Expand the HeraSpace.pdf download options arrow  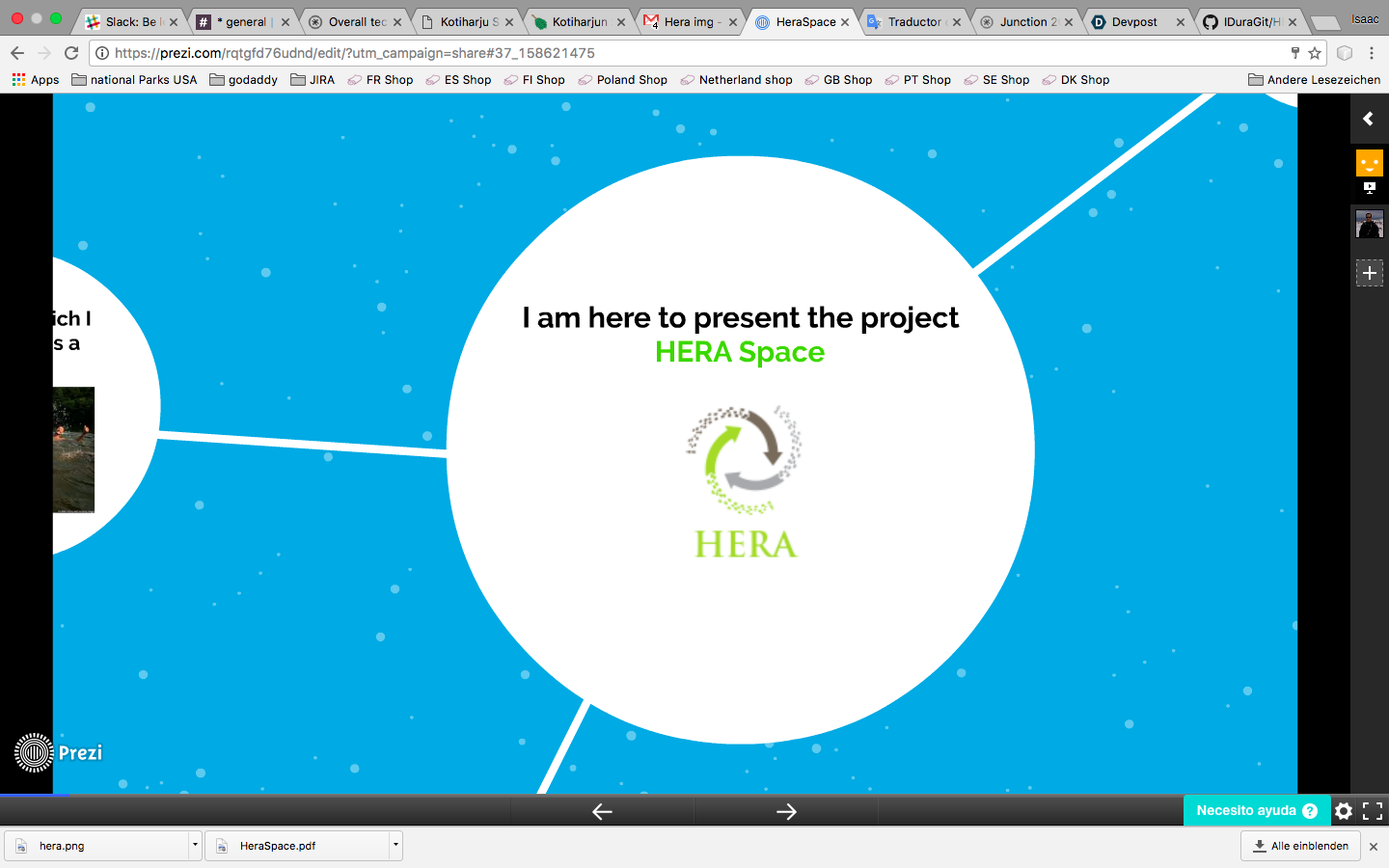(x=395, y=845)
